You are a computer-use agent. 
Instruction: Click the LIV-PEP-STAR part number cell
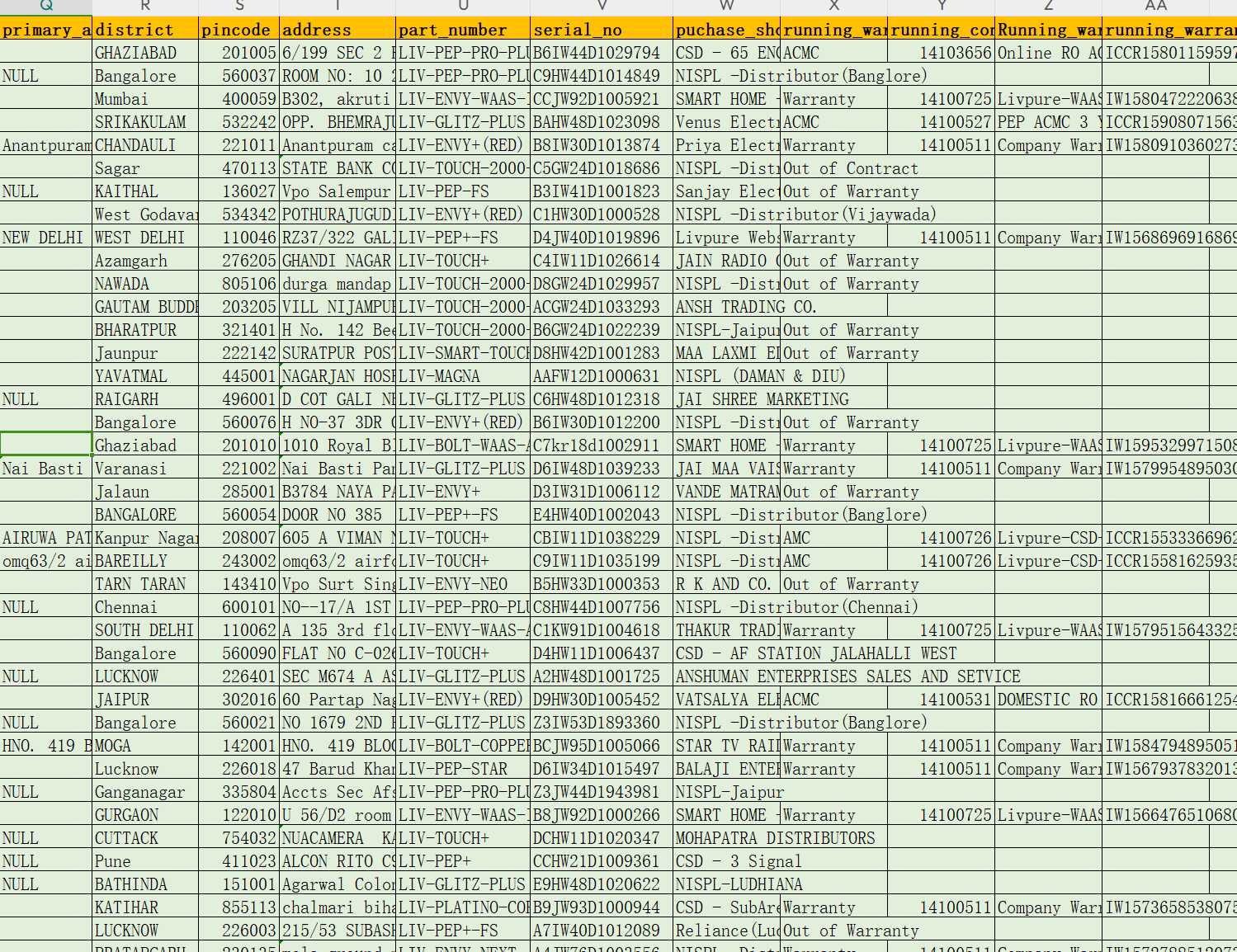[x=463, y=769]
